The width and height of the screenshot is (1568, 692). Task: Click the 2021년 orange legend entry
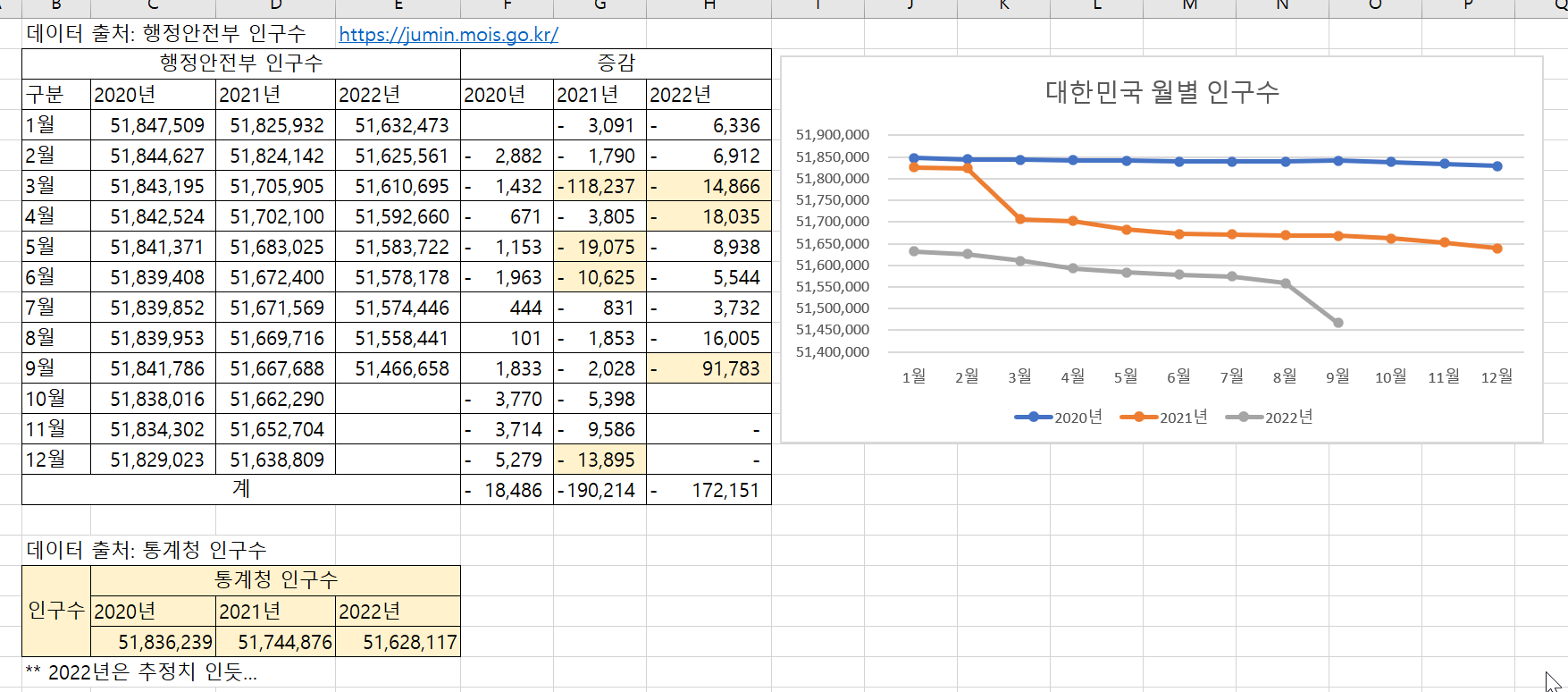pyautogui.click(x=1164, y=418)
